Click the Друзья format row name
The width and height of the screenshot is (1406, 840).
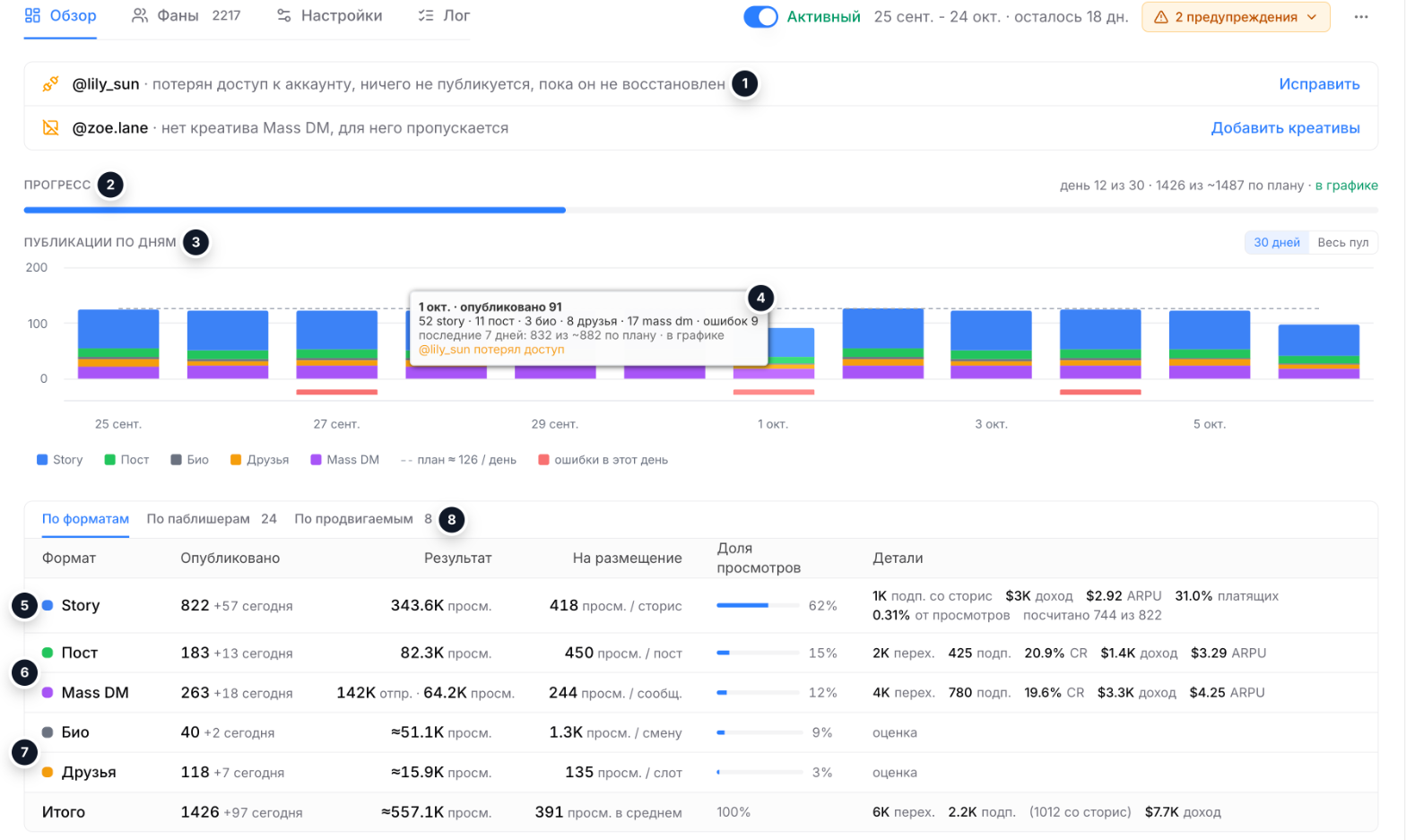click(x=89, y=773)
